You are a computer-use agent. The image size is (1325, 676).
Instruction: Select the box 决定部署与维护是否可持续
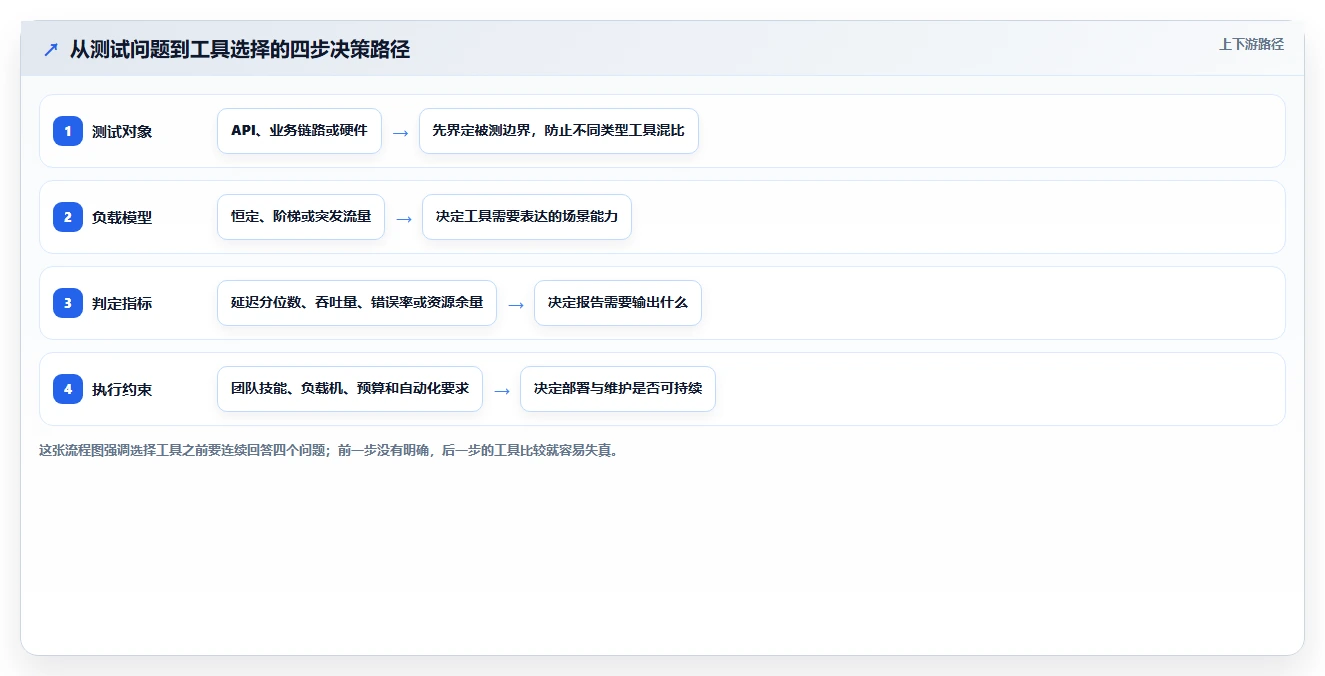(x=618, y=389)
